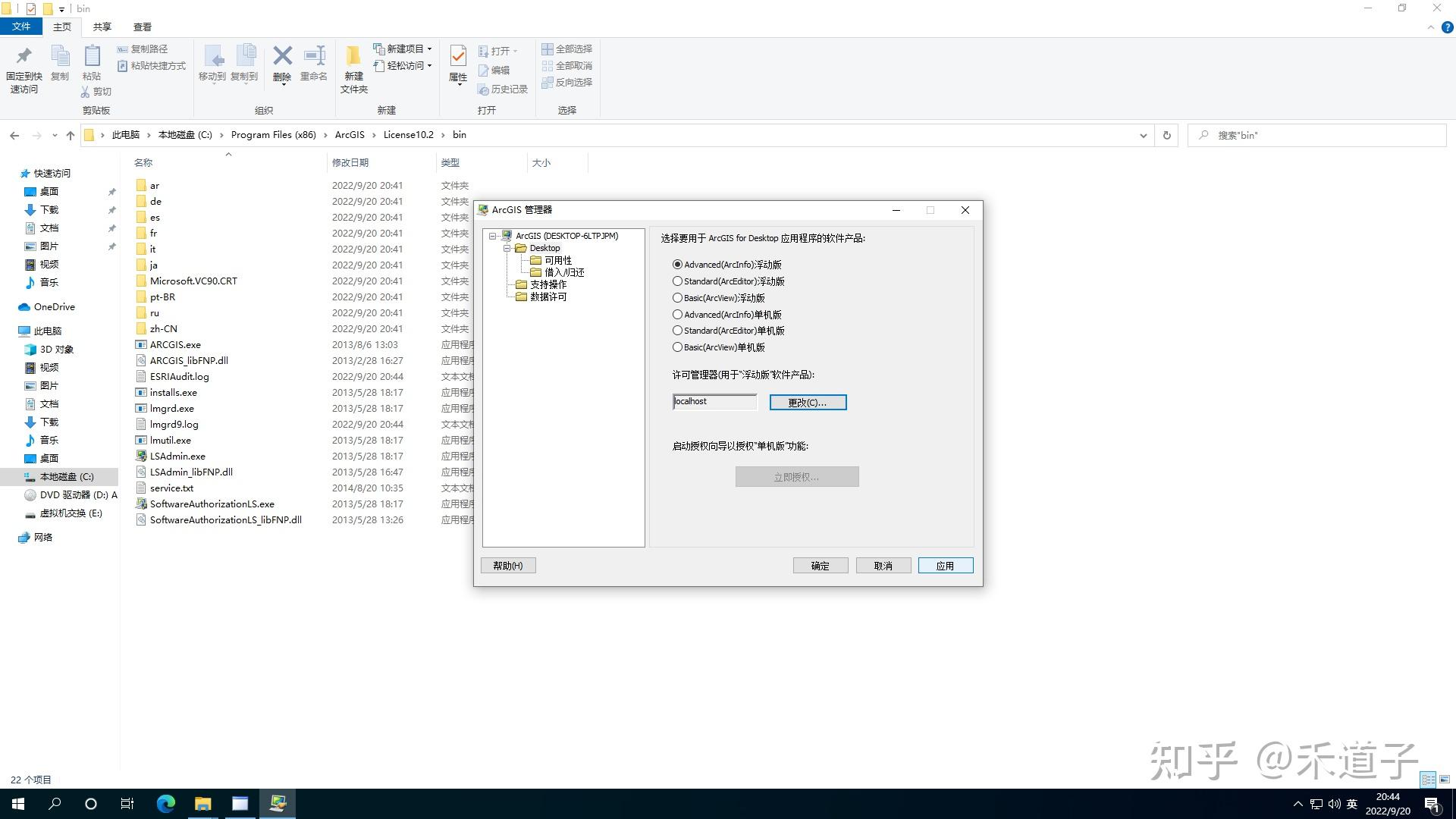This screenshot has height=819, width=1456.
Task: Select the 借入/归还 tree item
Action: click(564, 272)
